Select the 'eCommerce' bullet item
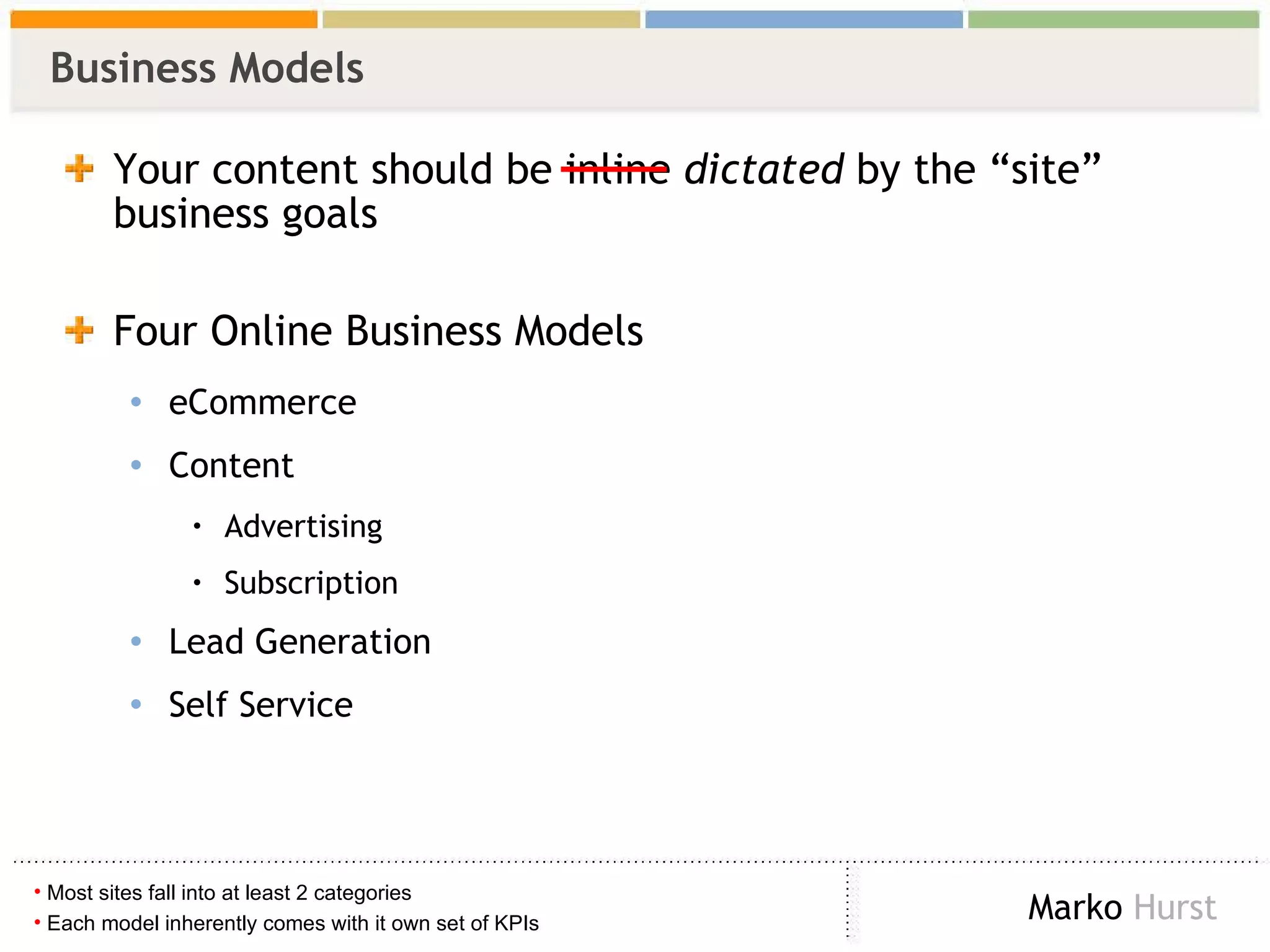 [x=262, y=402]
